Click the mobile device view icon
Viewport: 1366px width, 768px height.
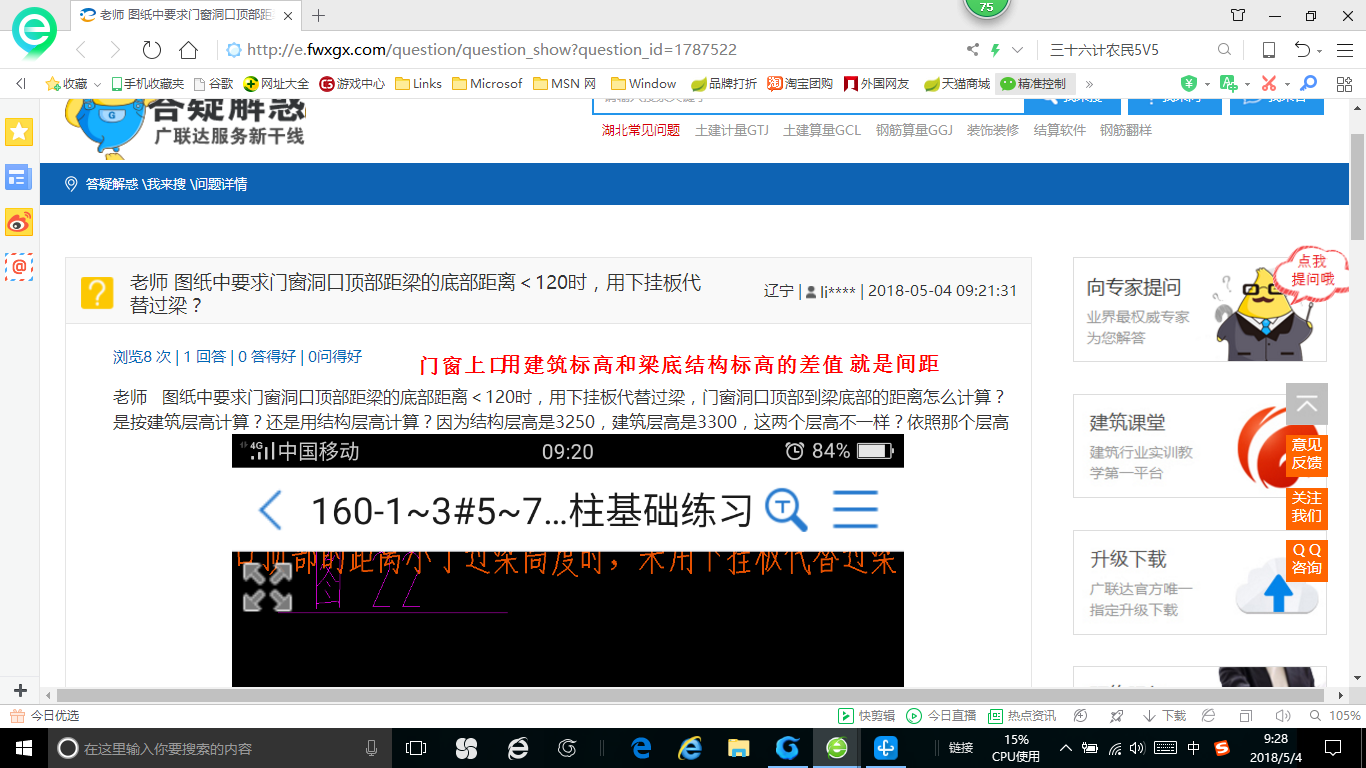(x=1268, y=50)
